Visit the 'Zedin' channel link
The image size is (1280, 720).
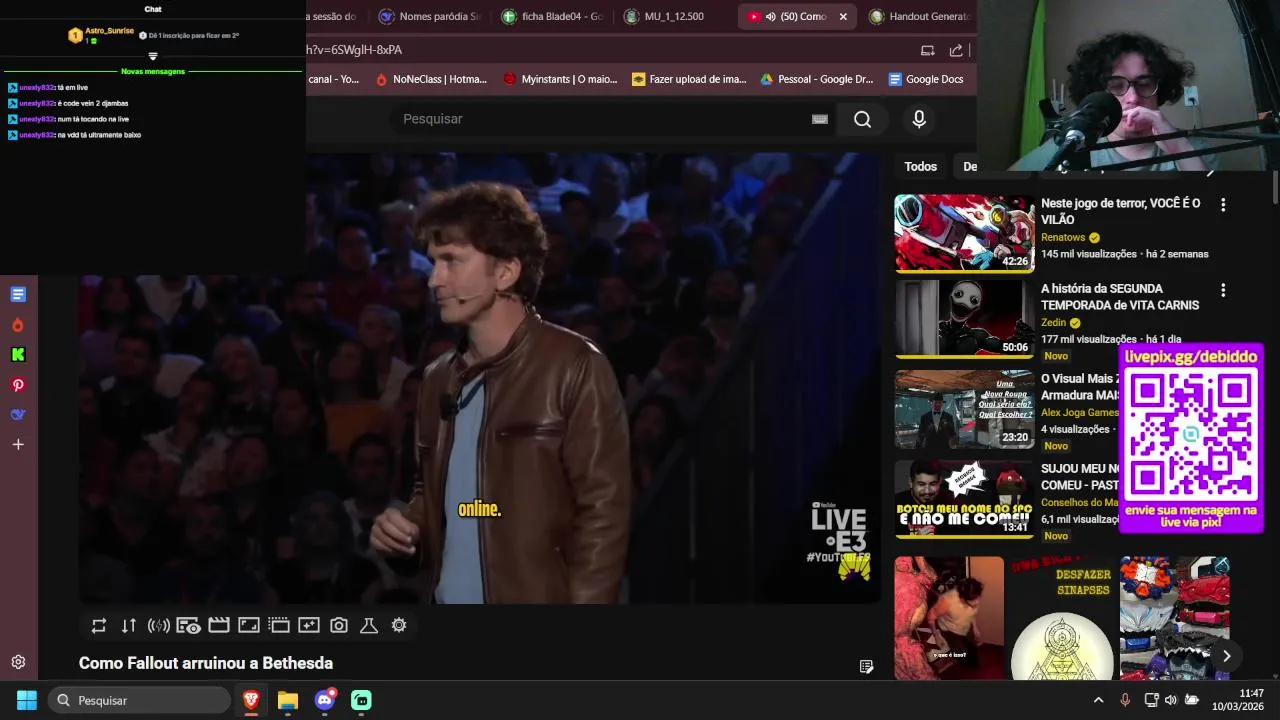[1054, 323]
